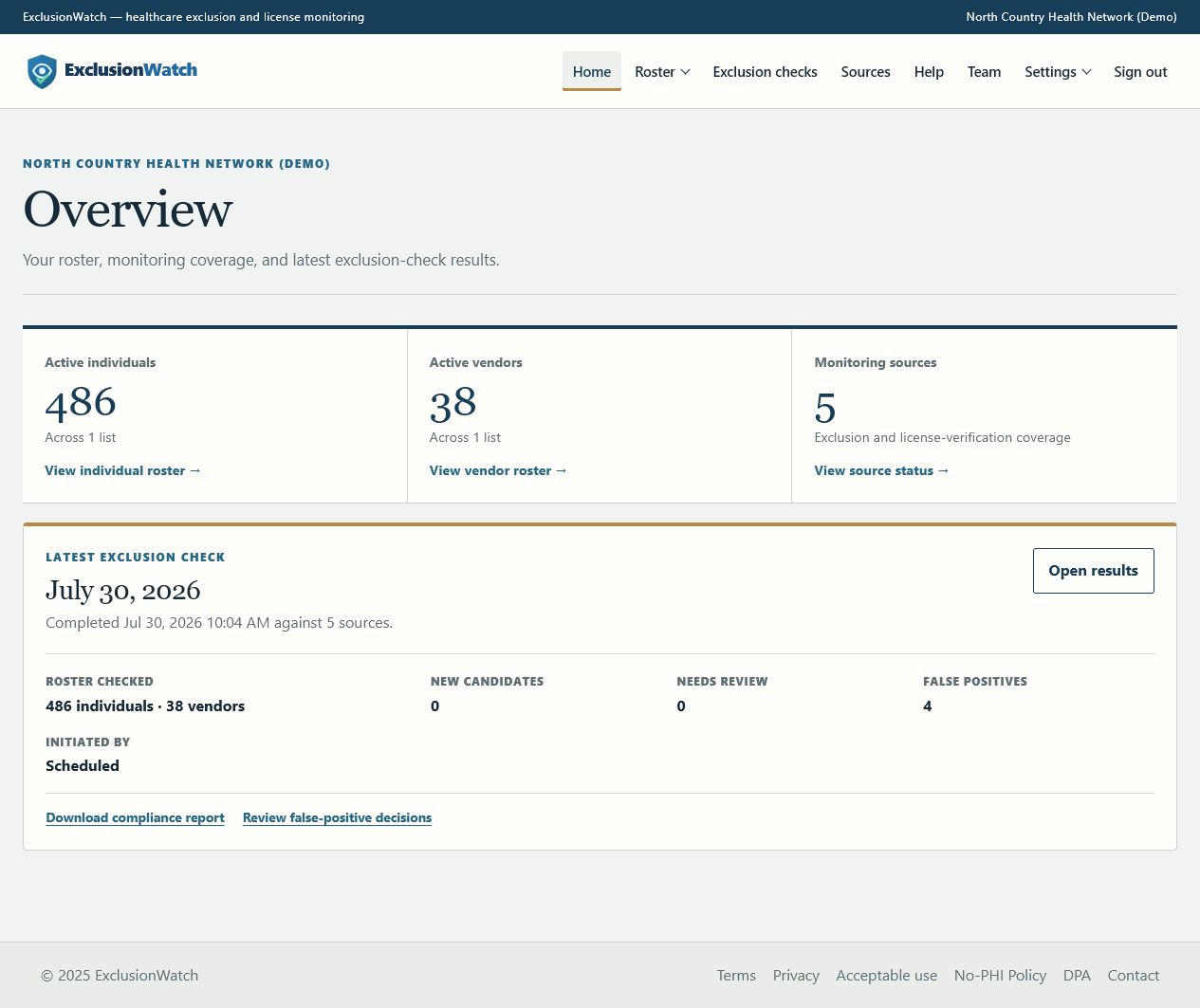
Task: Open the Terms footer link
Action: pyautogui.click(x=736, y=976)
